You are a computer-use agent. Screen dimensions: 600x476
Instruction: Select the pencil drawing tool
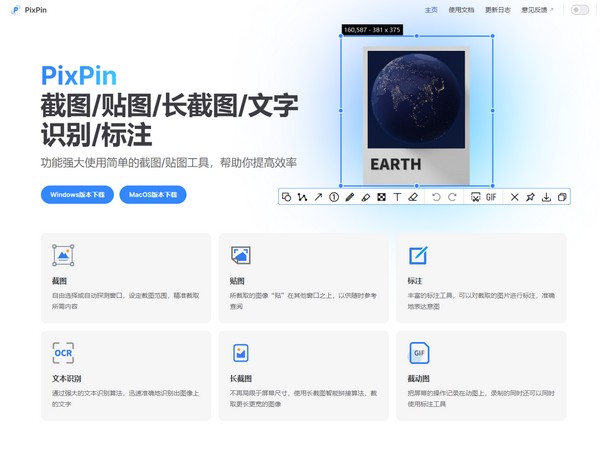[x=350, y=197]
